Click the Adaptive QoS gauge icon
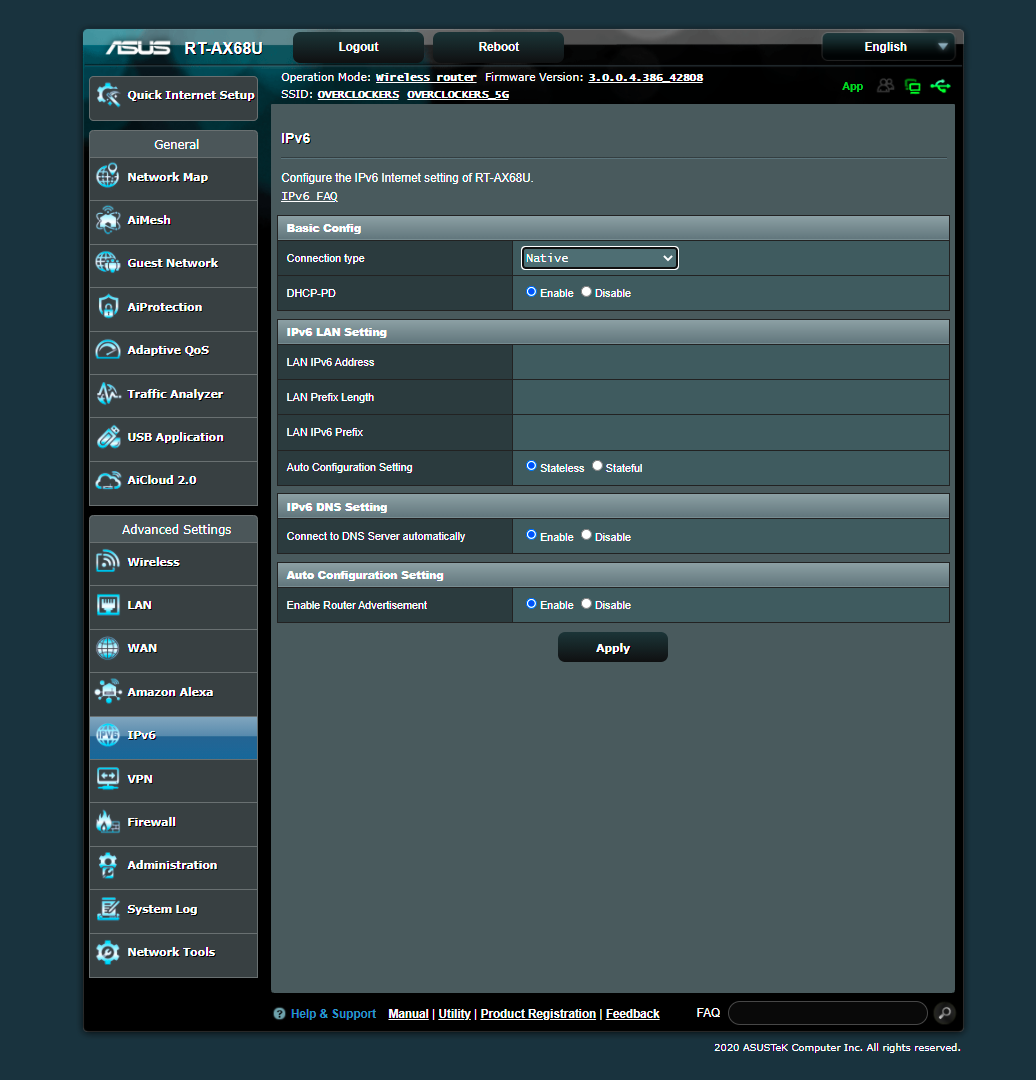The image size is (1036, 1080). pos(107,350)
